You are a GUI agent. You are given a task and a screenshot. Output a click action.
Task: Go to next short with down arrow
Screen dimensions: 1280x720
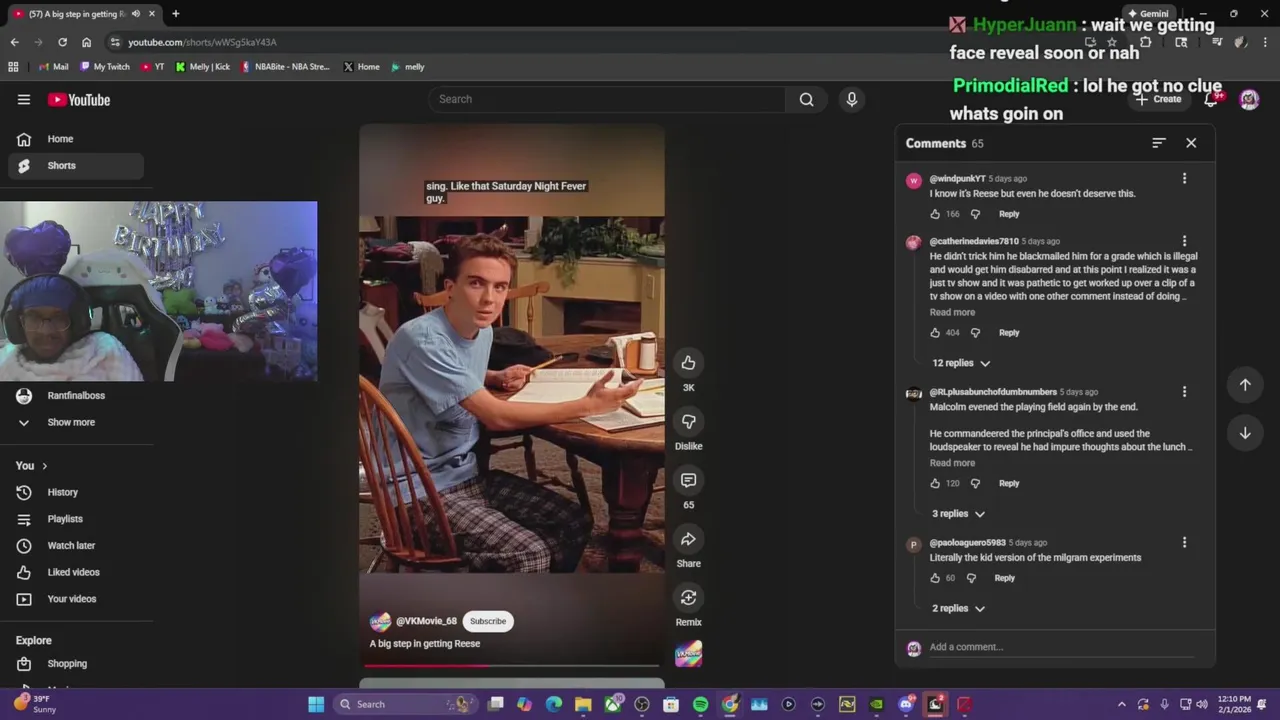pyautogui.click(x=1245, y=433)
